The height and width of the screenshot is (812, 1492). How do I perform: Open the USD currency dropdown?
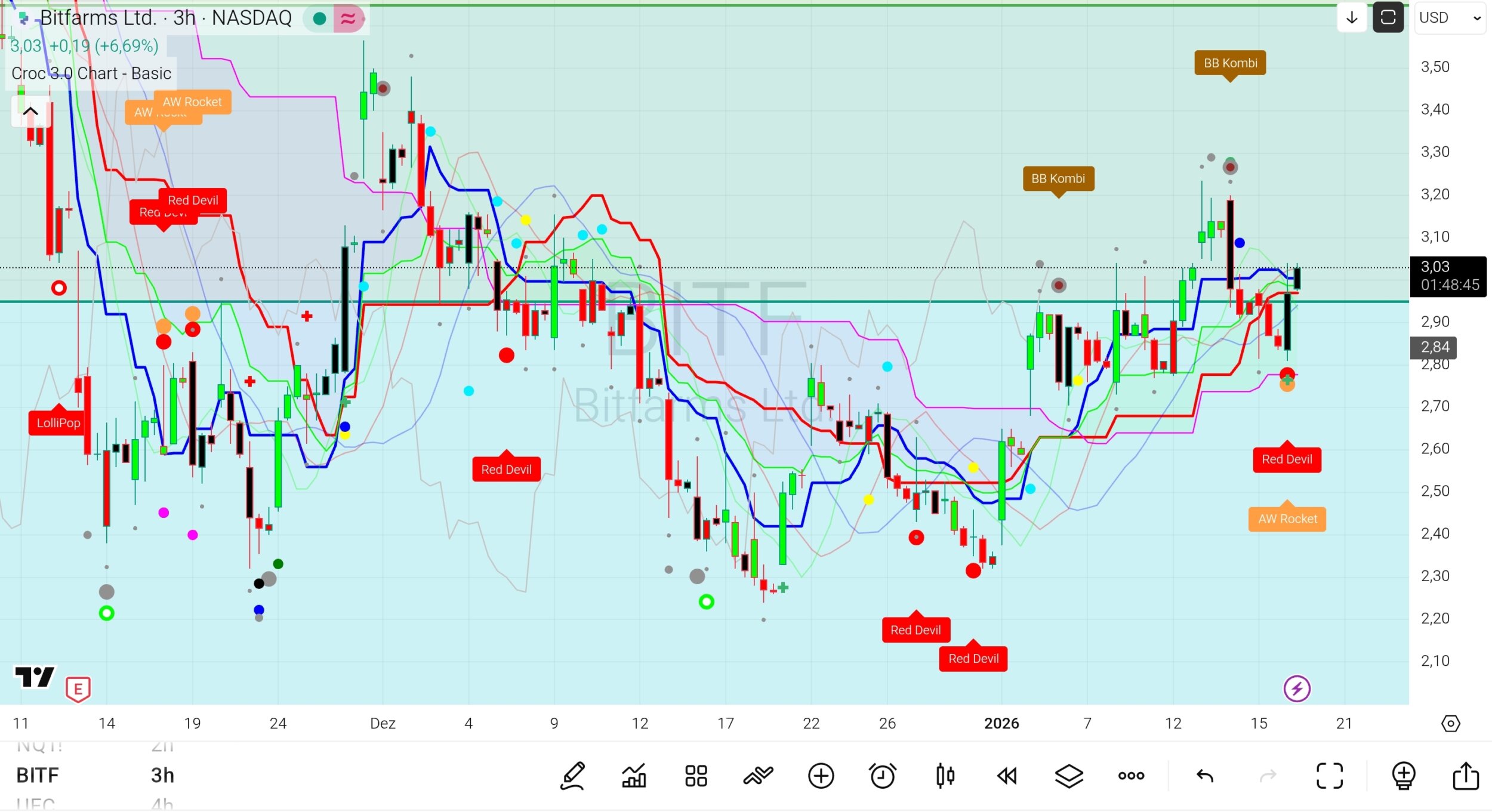click(1450, 18)
